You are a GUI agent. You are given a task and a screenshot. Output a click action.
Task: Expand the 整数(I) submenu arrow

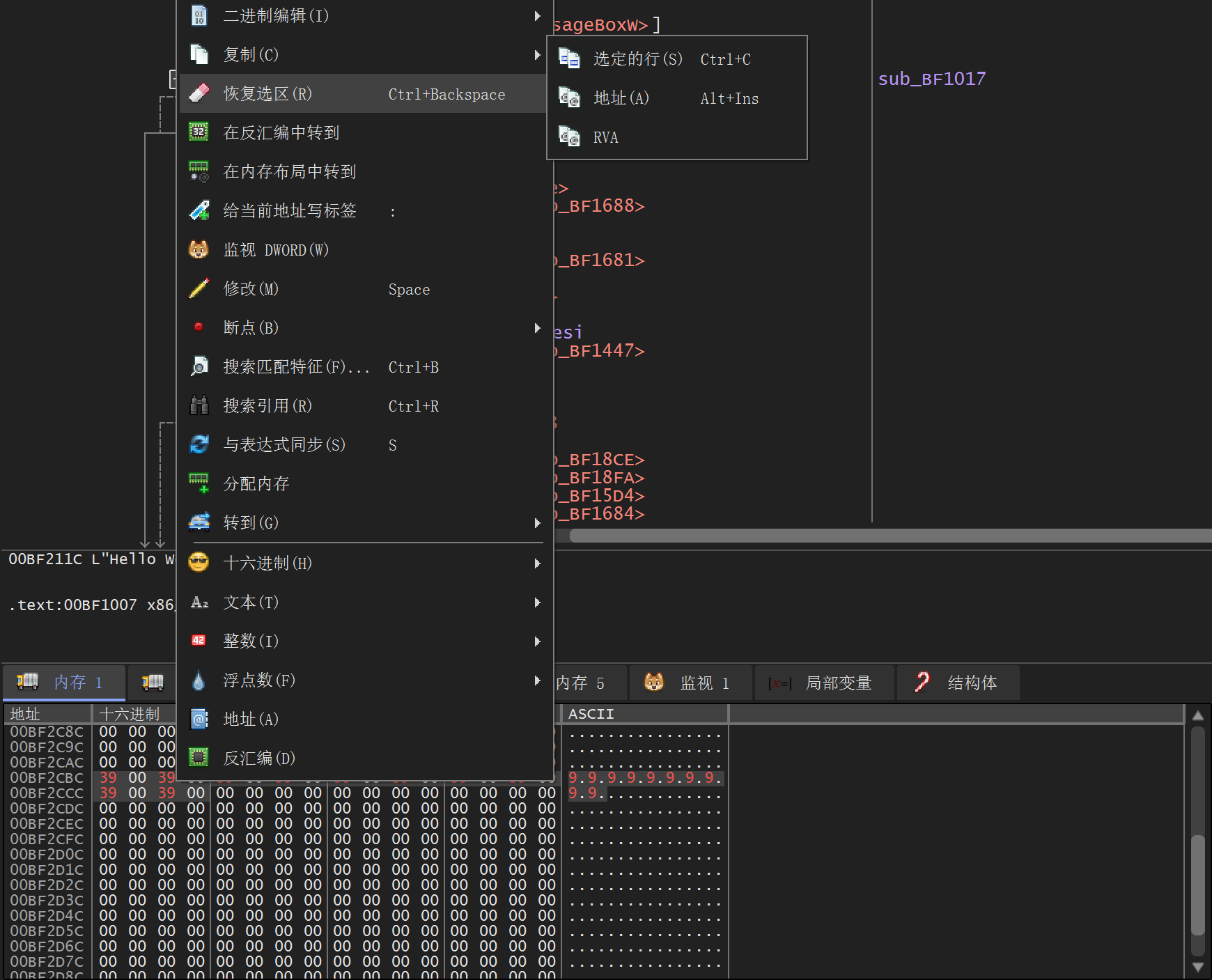pos(537,641)
